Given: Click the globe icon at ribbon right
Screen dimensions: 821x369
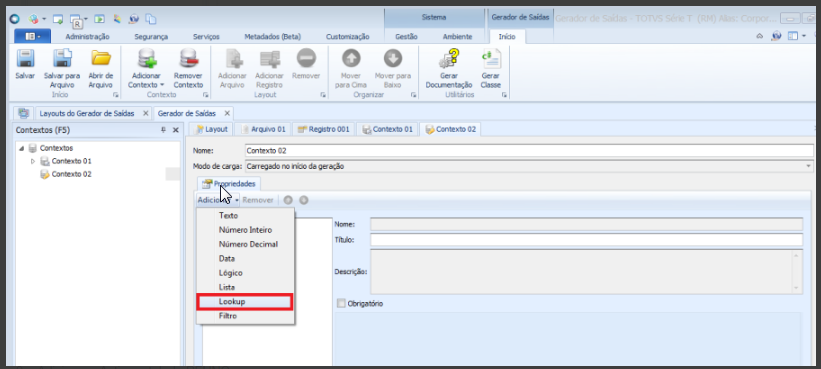Looking at the screenshot, I should point(776,36).
